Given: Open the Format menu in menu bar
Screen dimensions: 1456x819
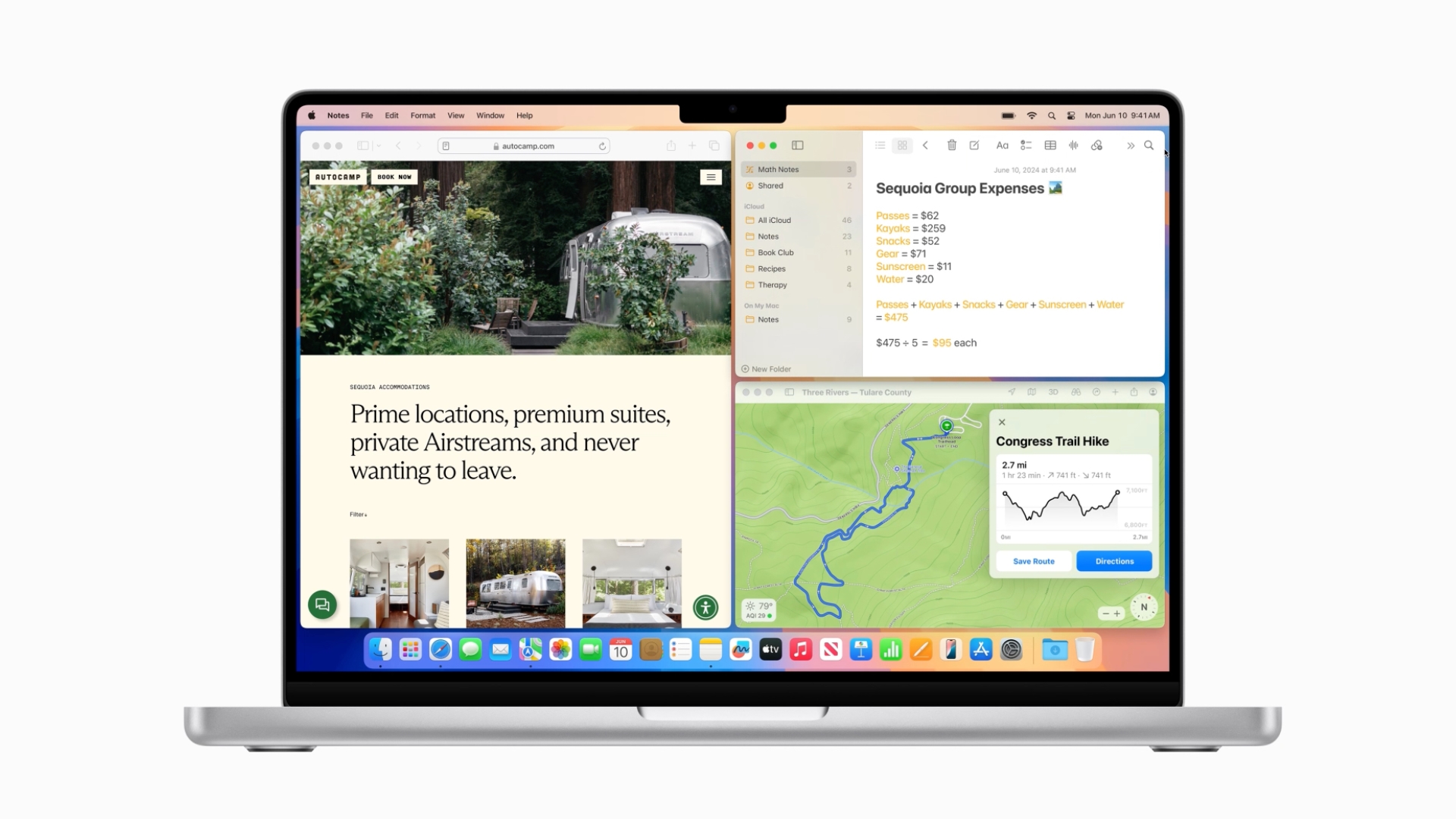Looking at the screenshot, I should [422, 115].
